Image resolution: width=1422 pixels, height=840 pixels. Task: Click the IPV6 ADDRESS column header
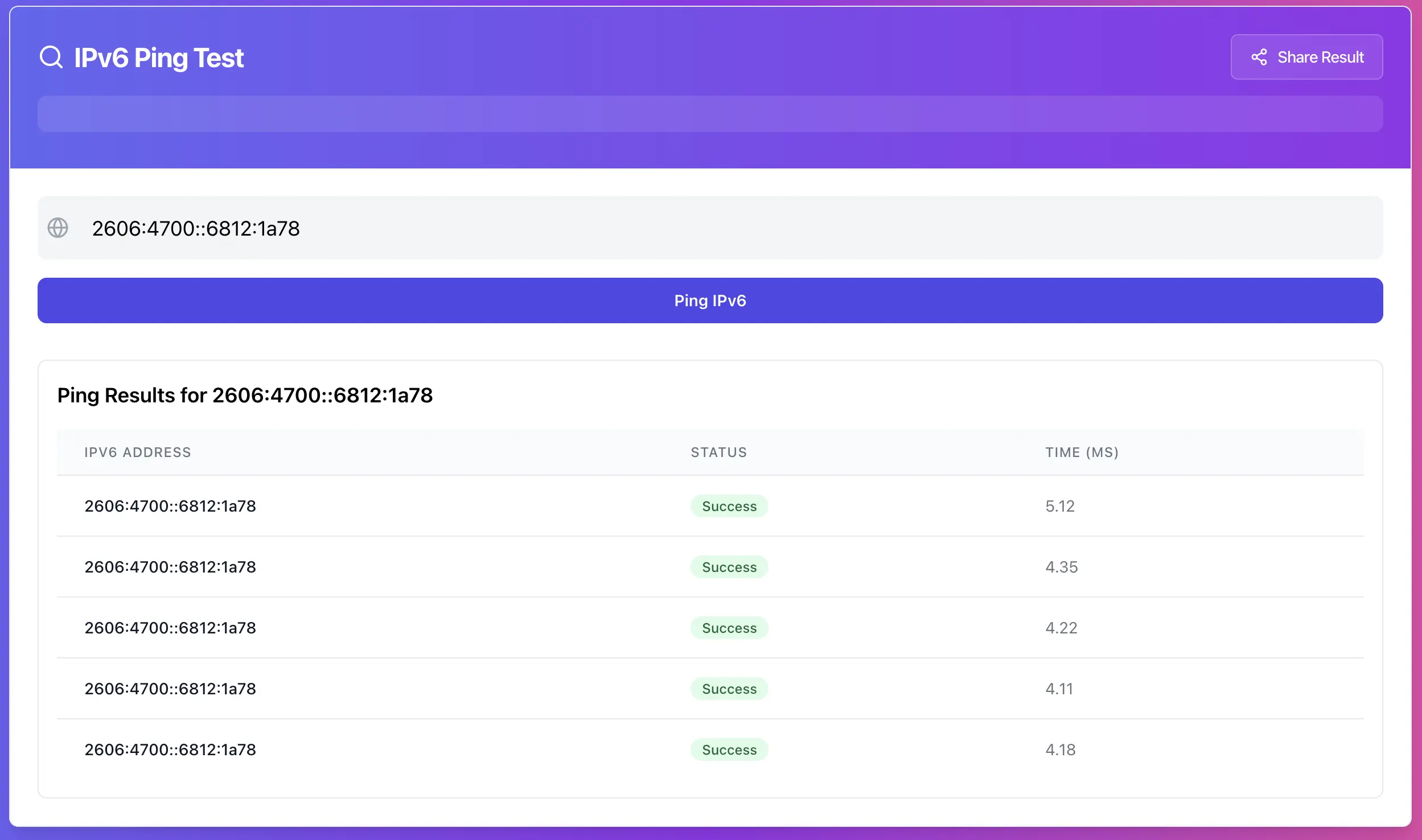pyautogui.click(x=138, y=452)
